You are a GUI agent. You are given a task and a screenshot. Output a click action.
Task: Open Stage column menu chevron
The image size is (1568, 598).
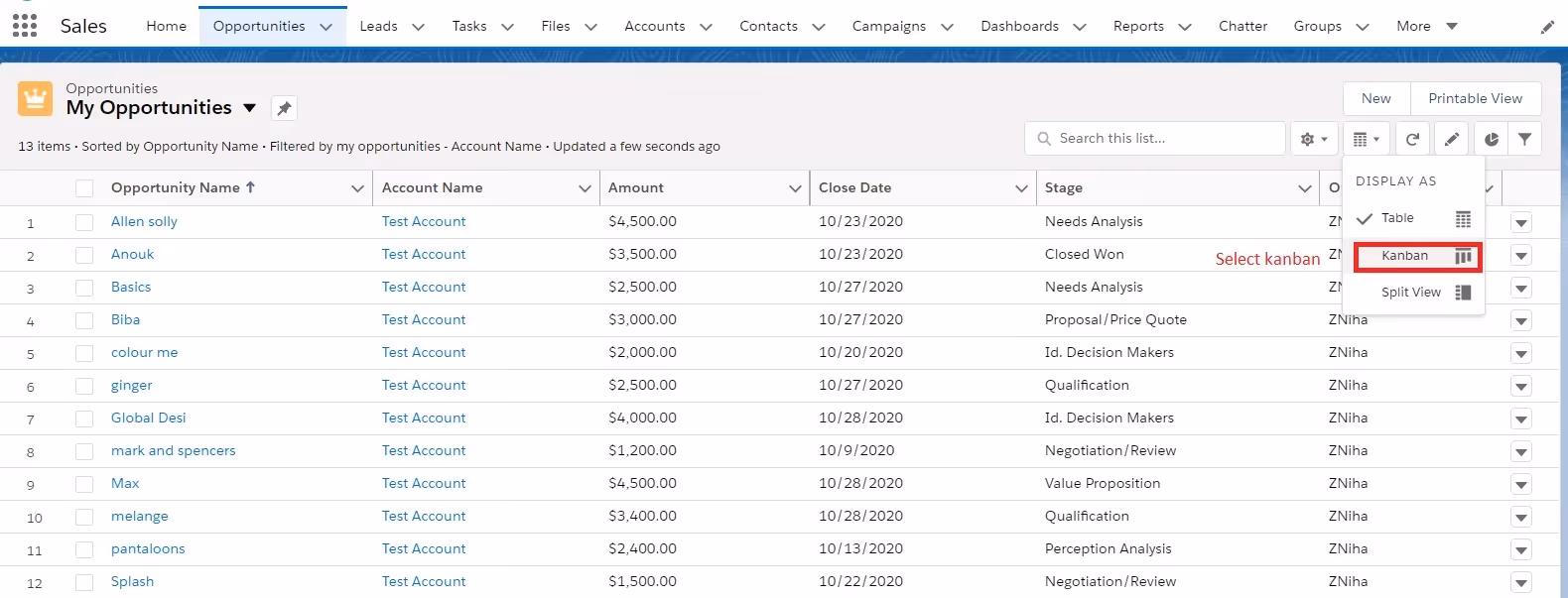tap(1305, 188)
